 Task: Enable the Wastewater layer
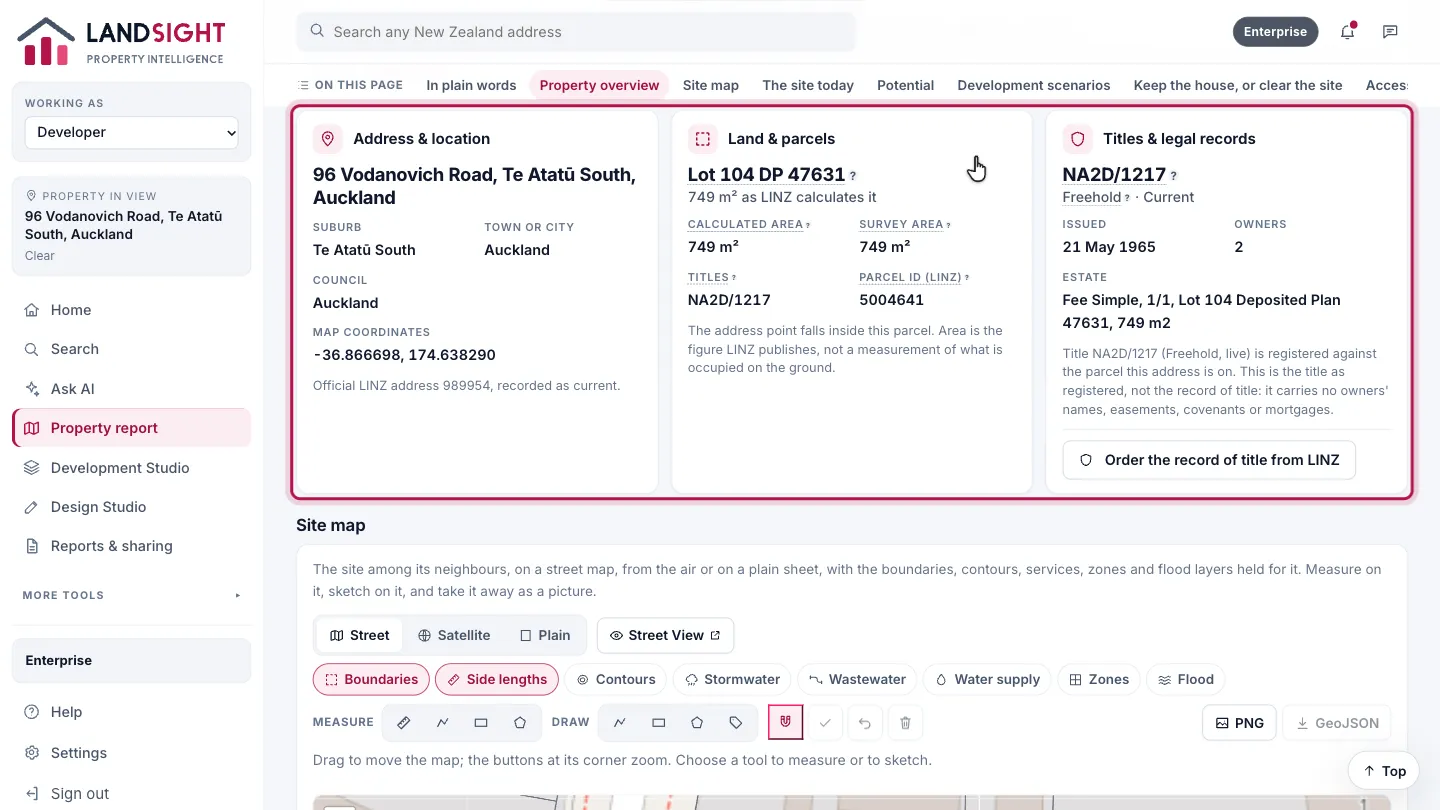pos(858,679)
